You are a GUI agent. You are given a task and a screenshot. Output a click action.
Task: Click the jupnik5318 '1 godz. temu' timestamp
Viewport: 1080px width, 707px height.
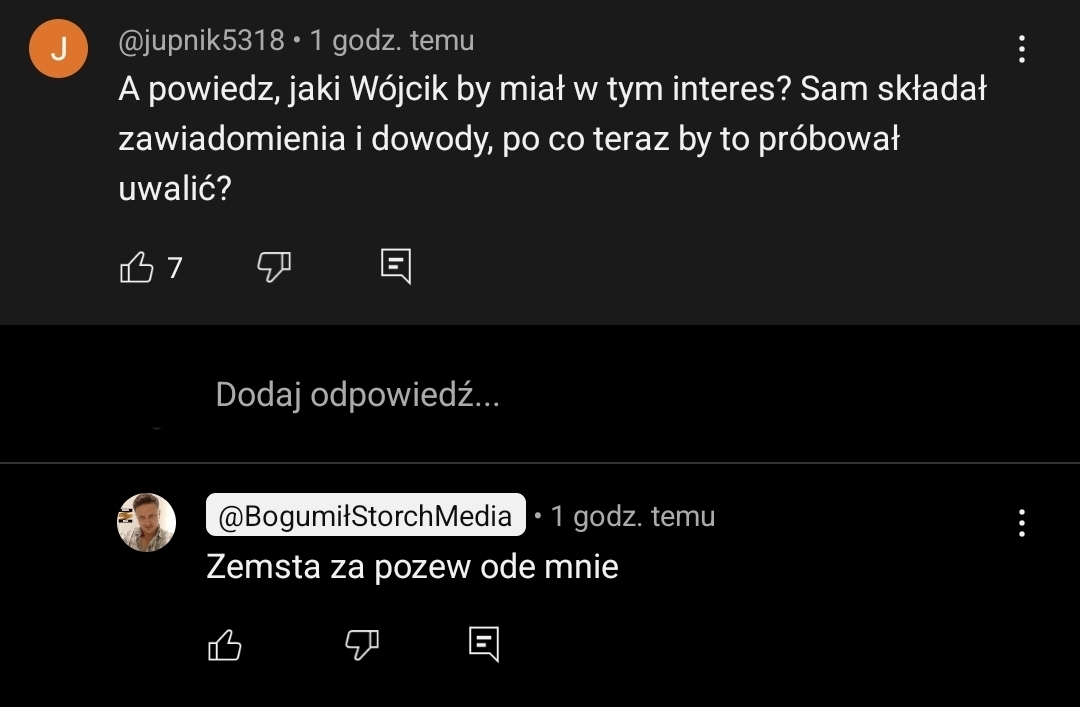click(392, 40)
